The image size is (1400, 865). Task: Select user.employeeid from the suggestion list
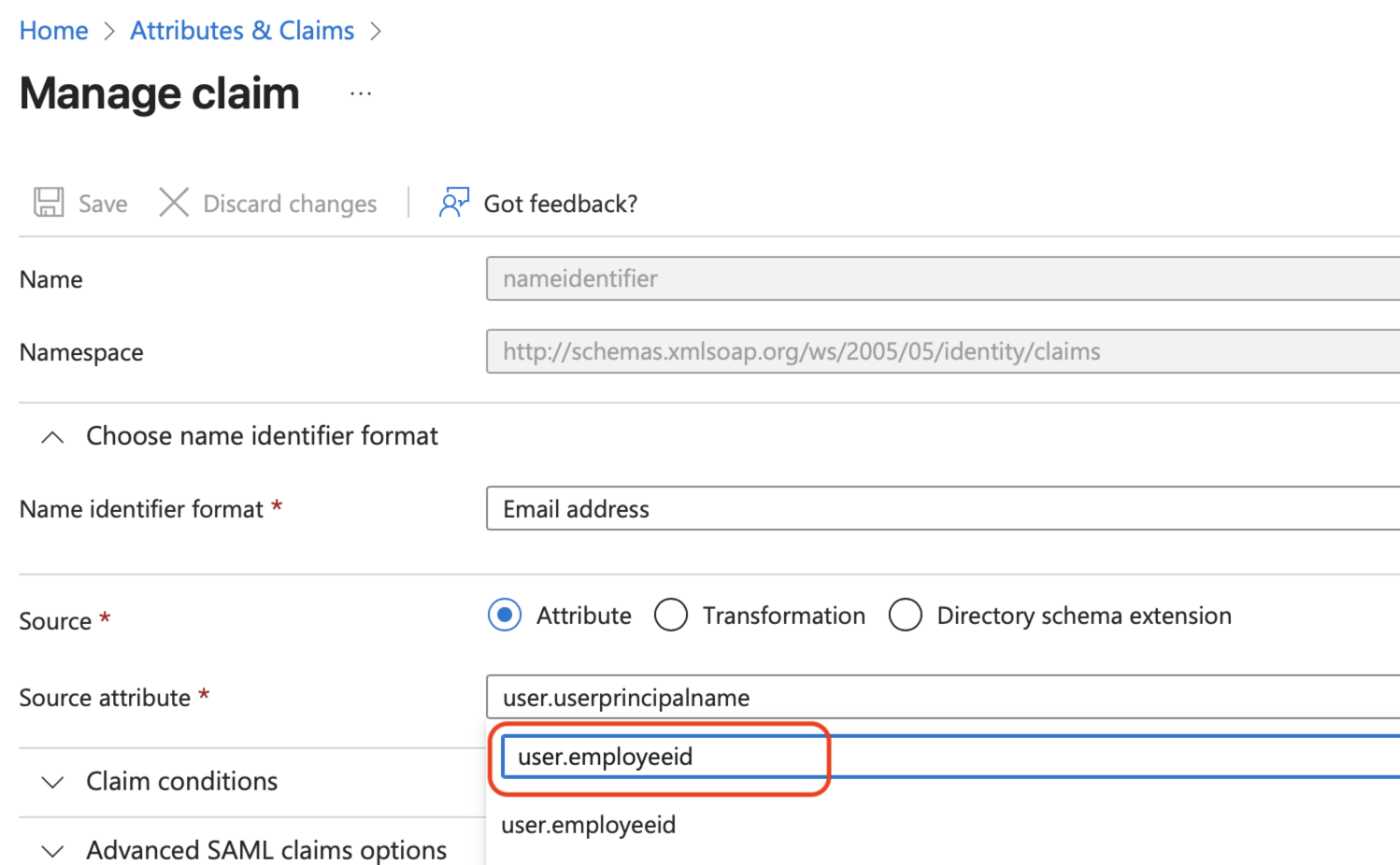coord(588,825)
